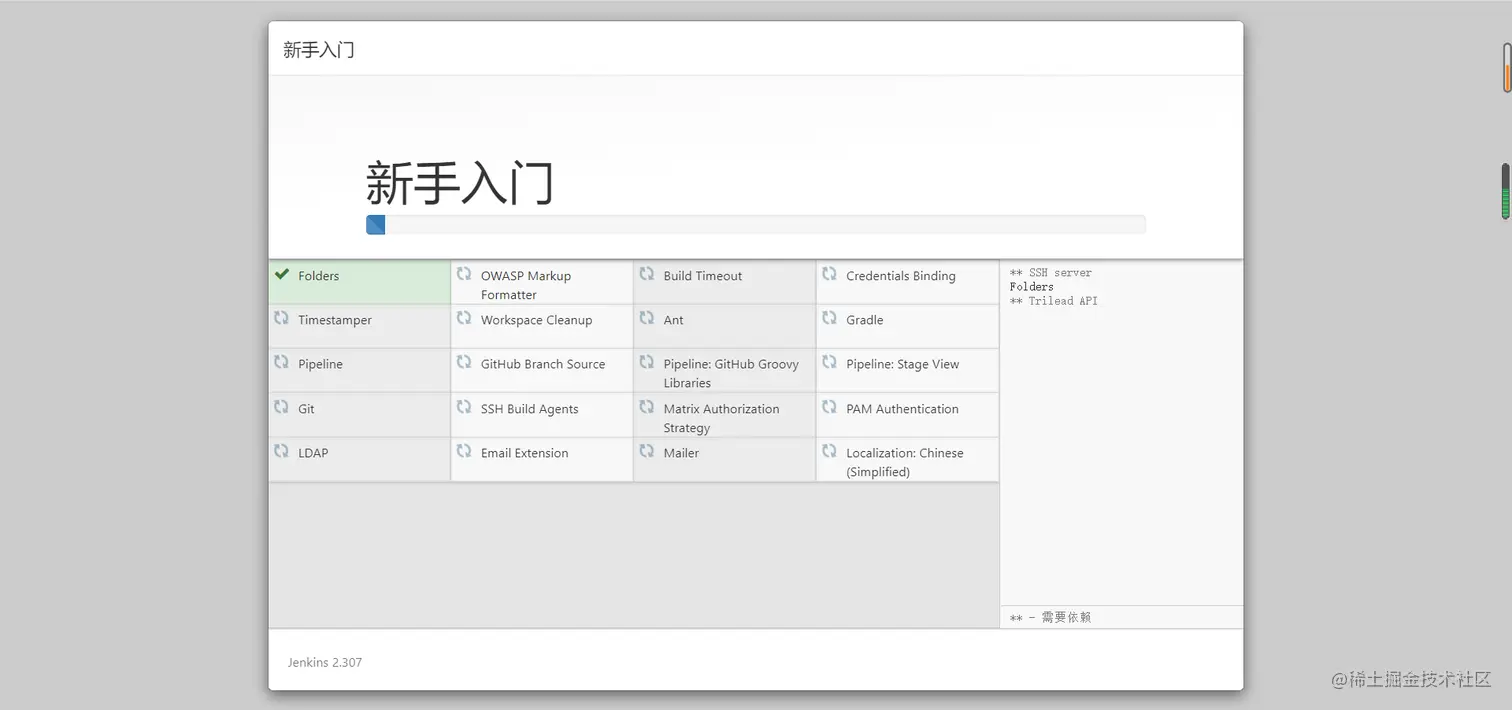Select the PAM Authentication plugin name
Screen dimensions: 1512x710
pos(902,409)
